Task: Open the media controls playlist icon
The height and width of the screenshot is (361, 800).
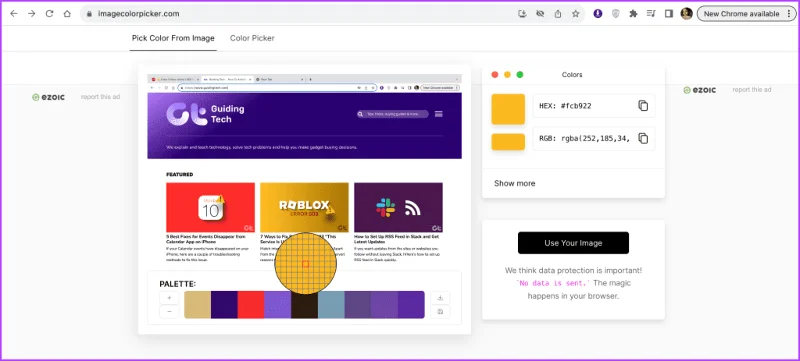Action: point(651,14)
